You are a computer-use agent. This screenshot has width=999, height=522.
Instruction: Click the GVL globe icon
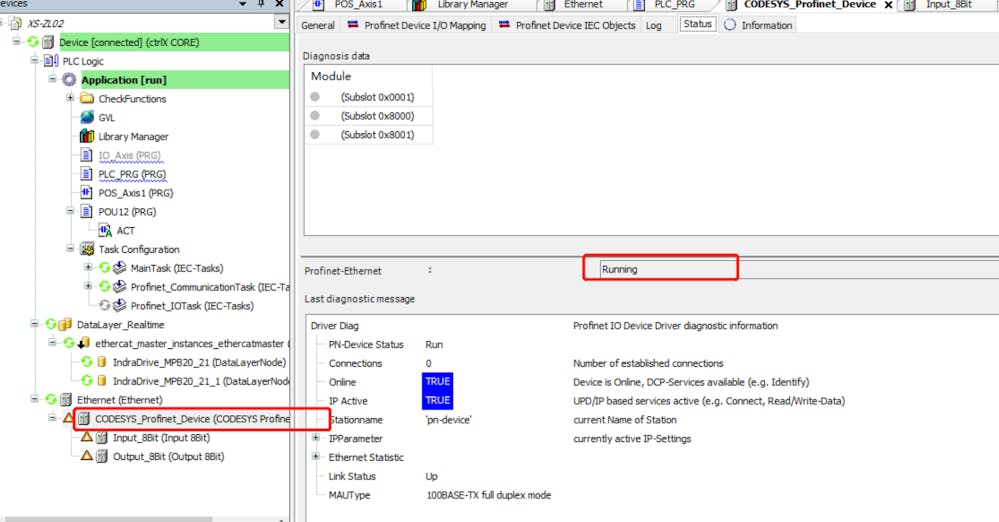87,118
